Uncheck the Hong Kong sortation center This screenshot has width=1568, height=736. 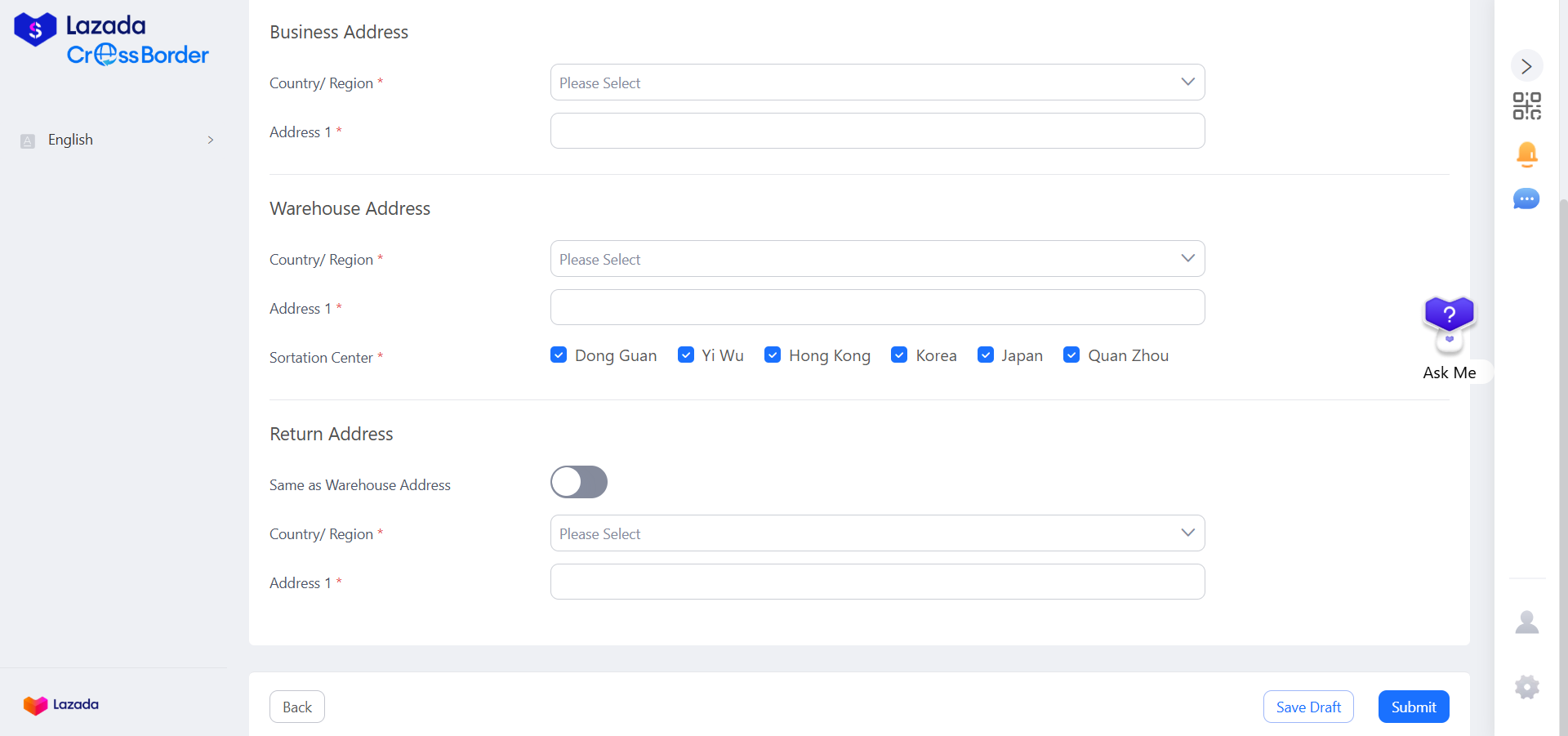click(773, 355)
